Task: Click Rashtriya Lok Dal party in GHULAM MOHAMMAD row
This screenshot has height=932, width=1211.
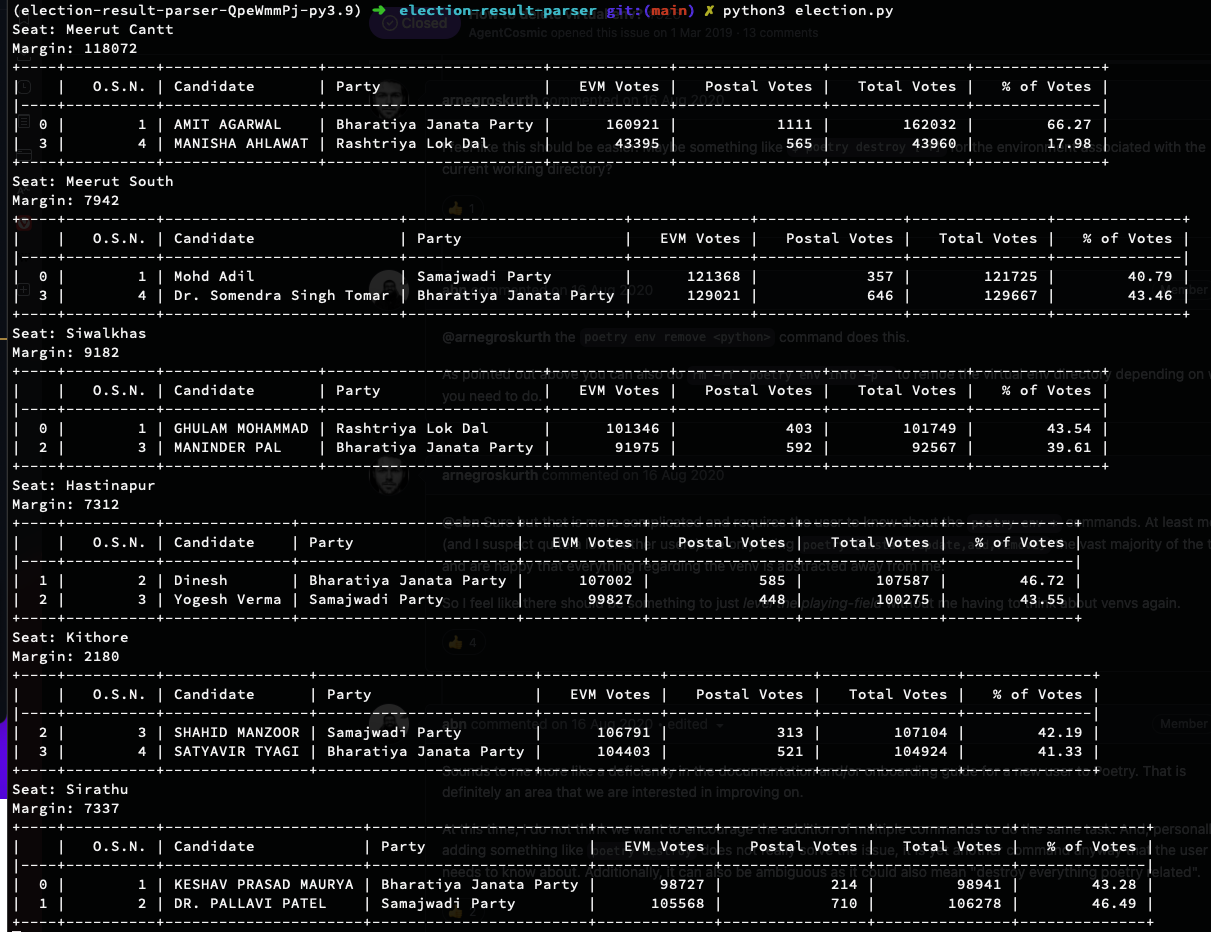Action: click(412, 429)
